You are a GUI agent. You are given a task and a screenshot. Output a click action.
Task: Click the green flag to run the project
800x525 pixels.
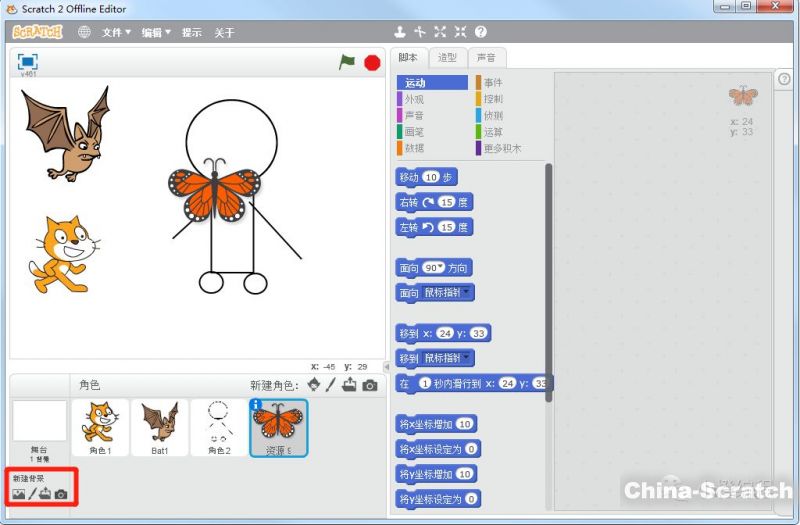point(347,62)
